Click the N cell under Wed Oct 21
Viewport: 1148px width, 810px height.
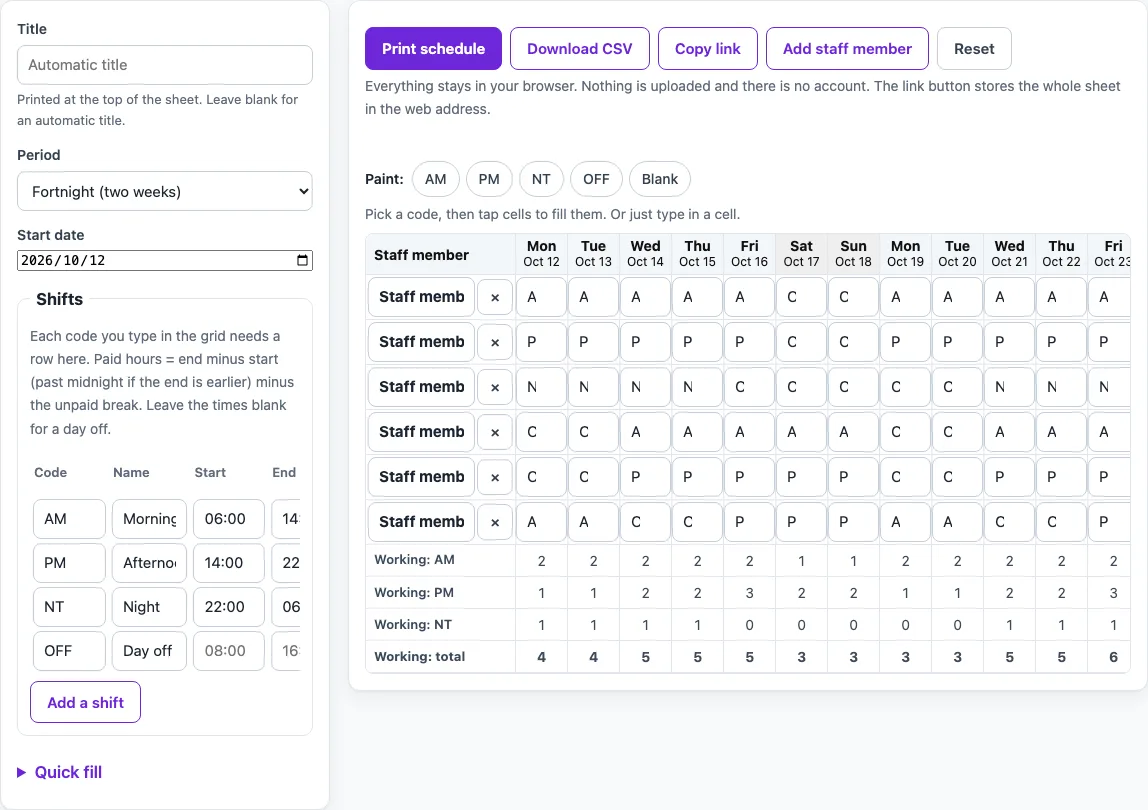pos(1010,387)
